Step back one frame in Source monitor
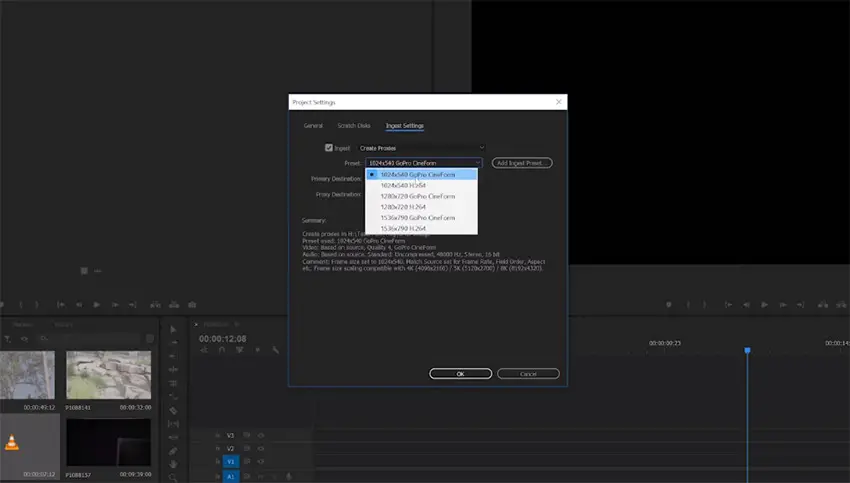Image resolution: width=850 pixels, height=483 pixels. (x=79, y=305)
